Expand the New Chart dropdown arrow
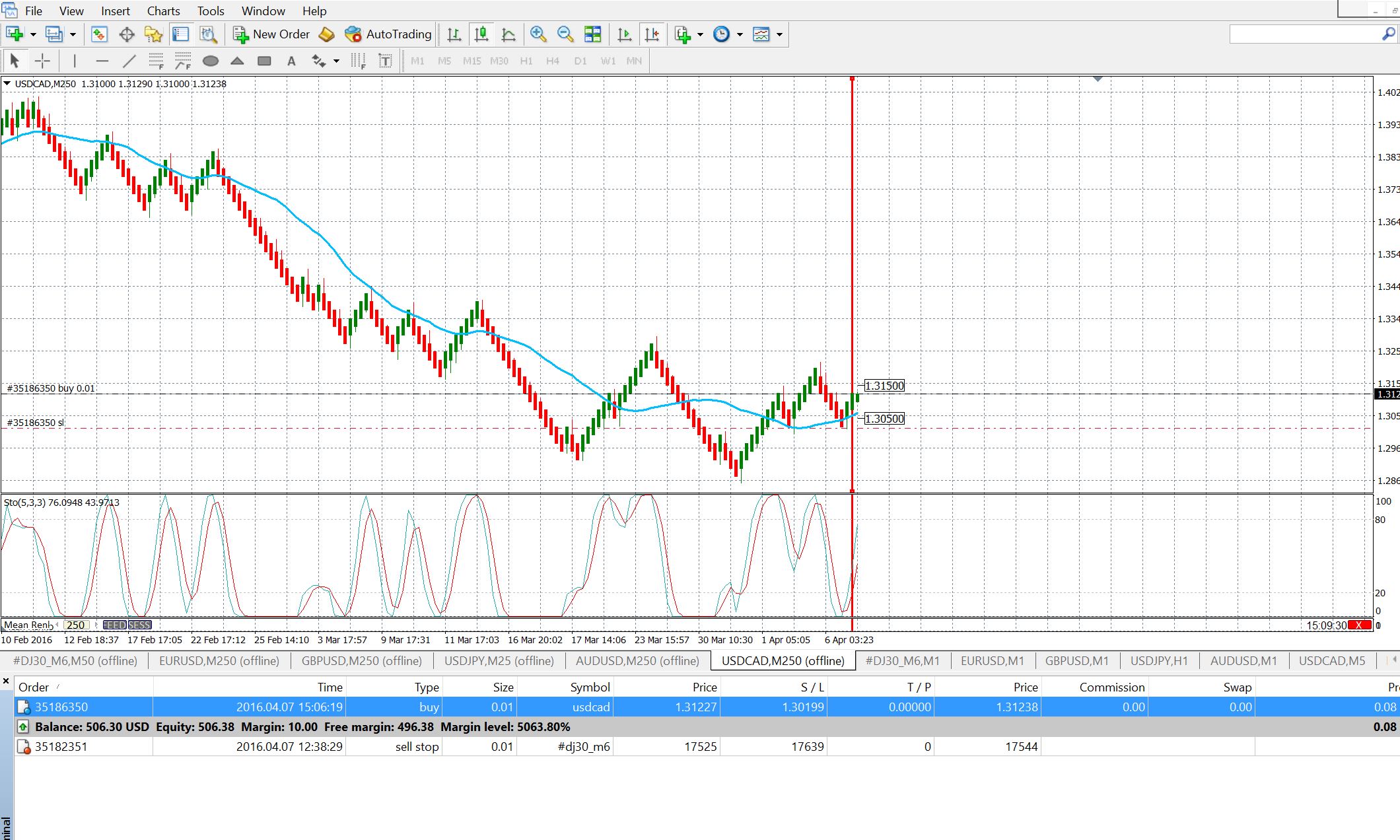The width and height of the screenshot is (1400, 840). pos(33,34)
